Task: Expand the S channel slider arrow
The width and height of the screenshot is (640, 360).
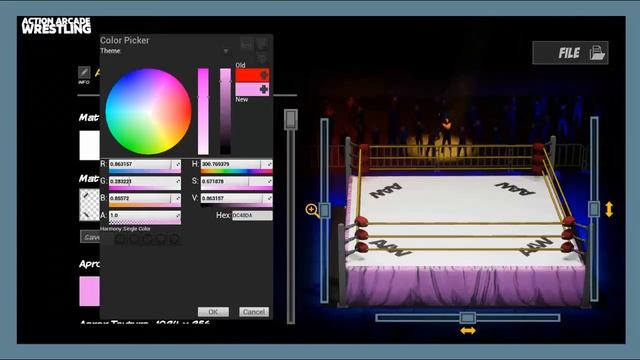Action: coord(269,181)
